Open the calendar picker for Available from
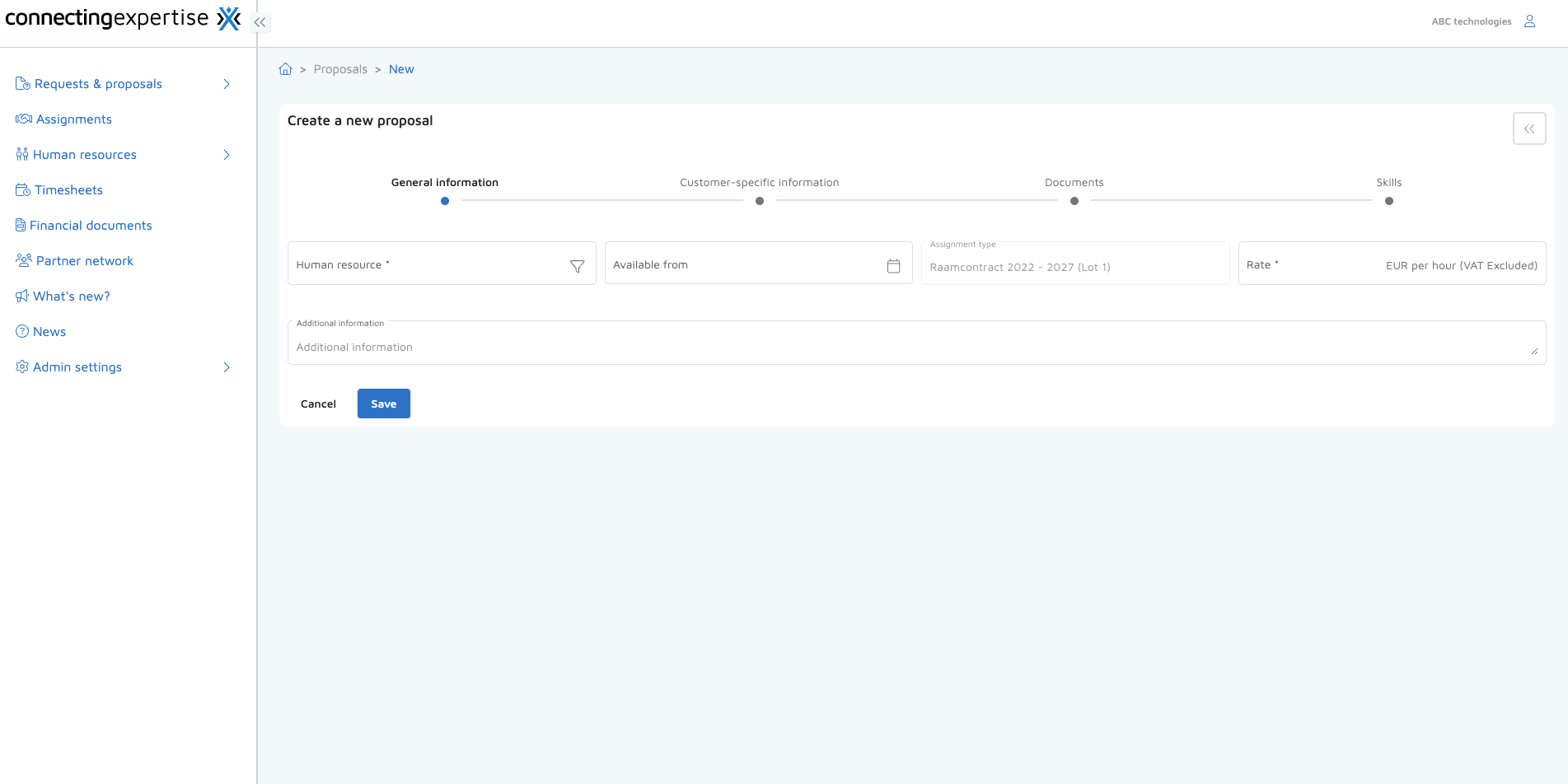 [x=893, y=265]
